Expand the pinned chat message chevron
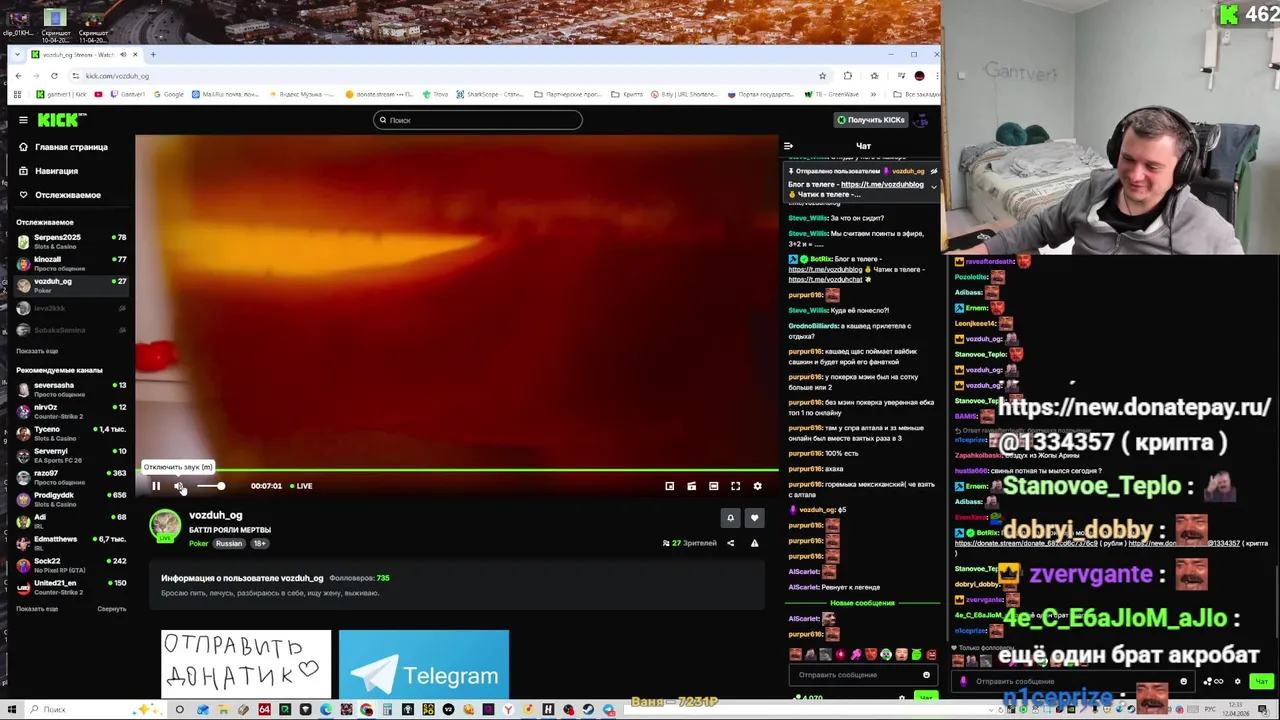The height and width of the screenshot is (720, 1280). click(x=934, y=186)
